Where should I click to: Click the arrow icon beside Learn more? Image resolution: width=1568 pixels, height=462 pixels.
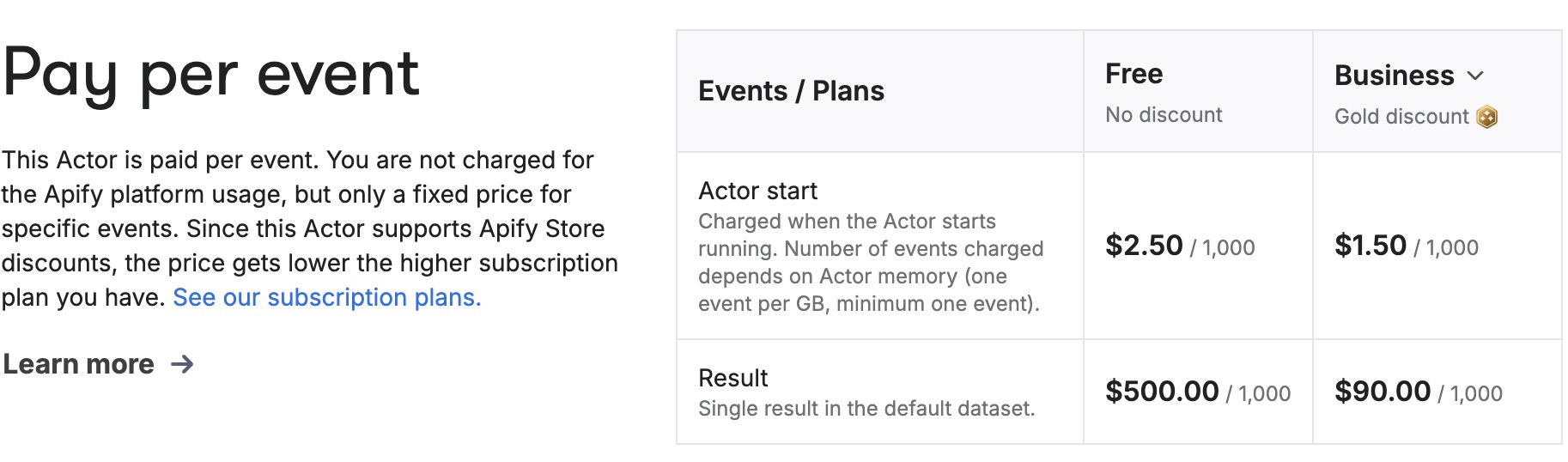(x=182, y=364)
